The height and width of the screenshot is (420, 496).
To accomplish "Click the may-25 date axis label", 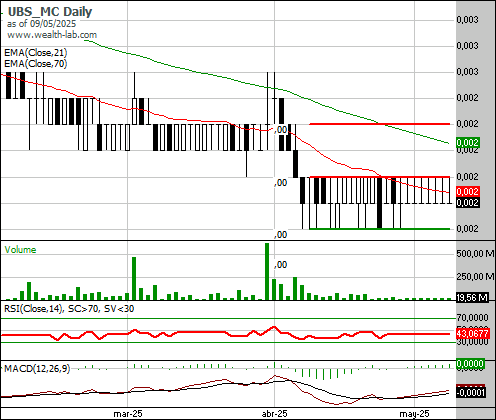I will tap(414, 414).
